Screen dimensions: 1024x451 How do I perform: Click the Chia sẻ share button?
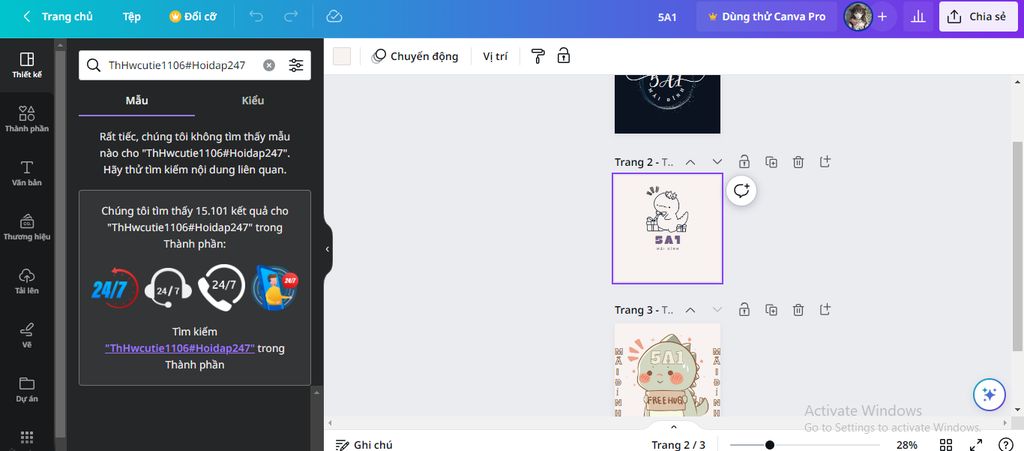click(976, 16)
